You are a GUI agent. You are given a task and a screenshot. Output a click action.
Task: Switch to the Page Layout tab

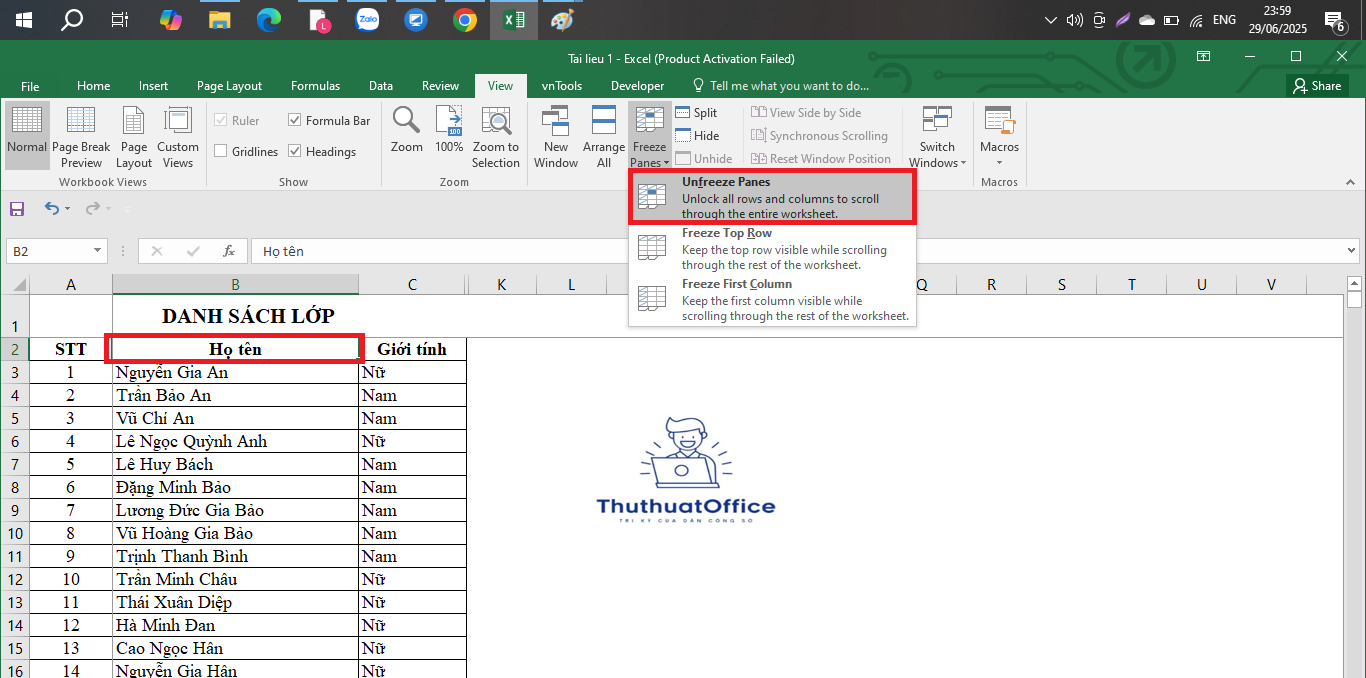point(229,86)
